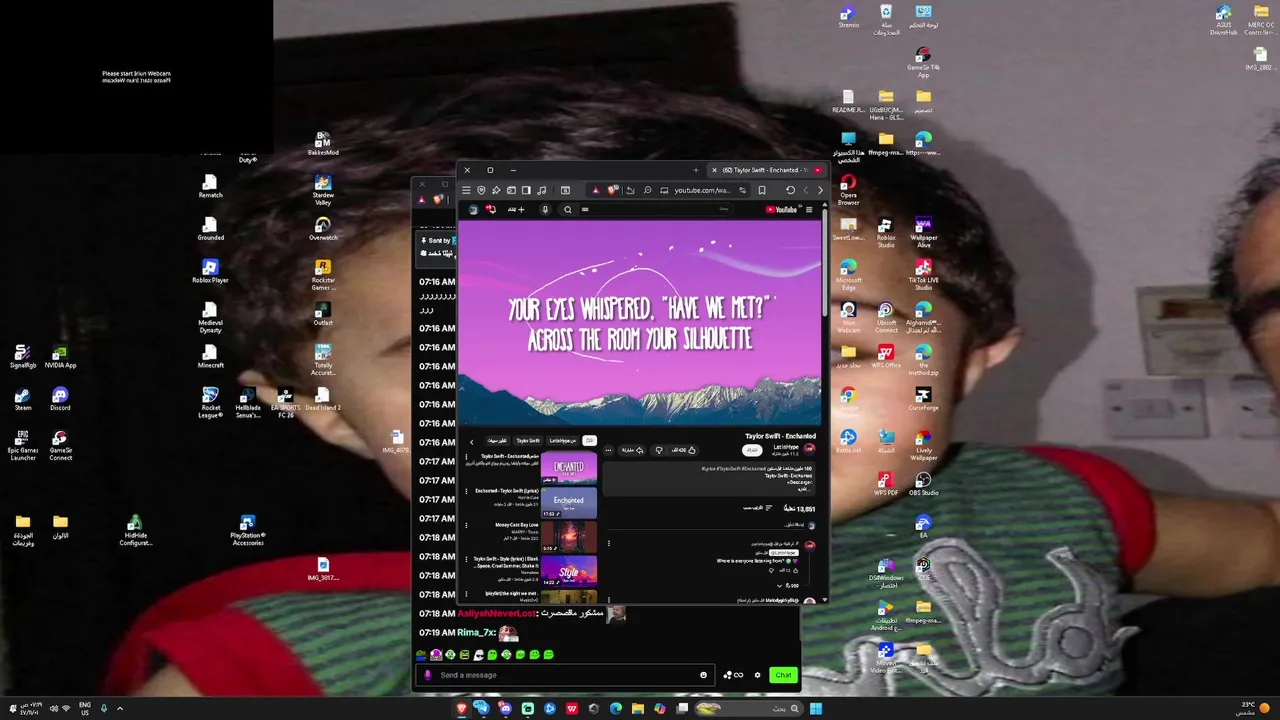1280x720 pixels.
Task: Dislike the Taylor Swift Enchanted video
Action: [x=658, y=450]
